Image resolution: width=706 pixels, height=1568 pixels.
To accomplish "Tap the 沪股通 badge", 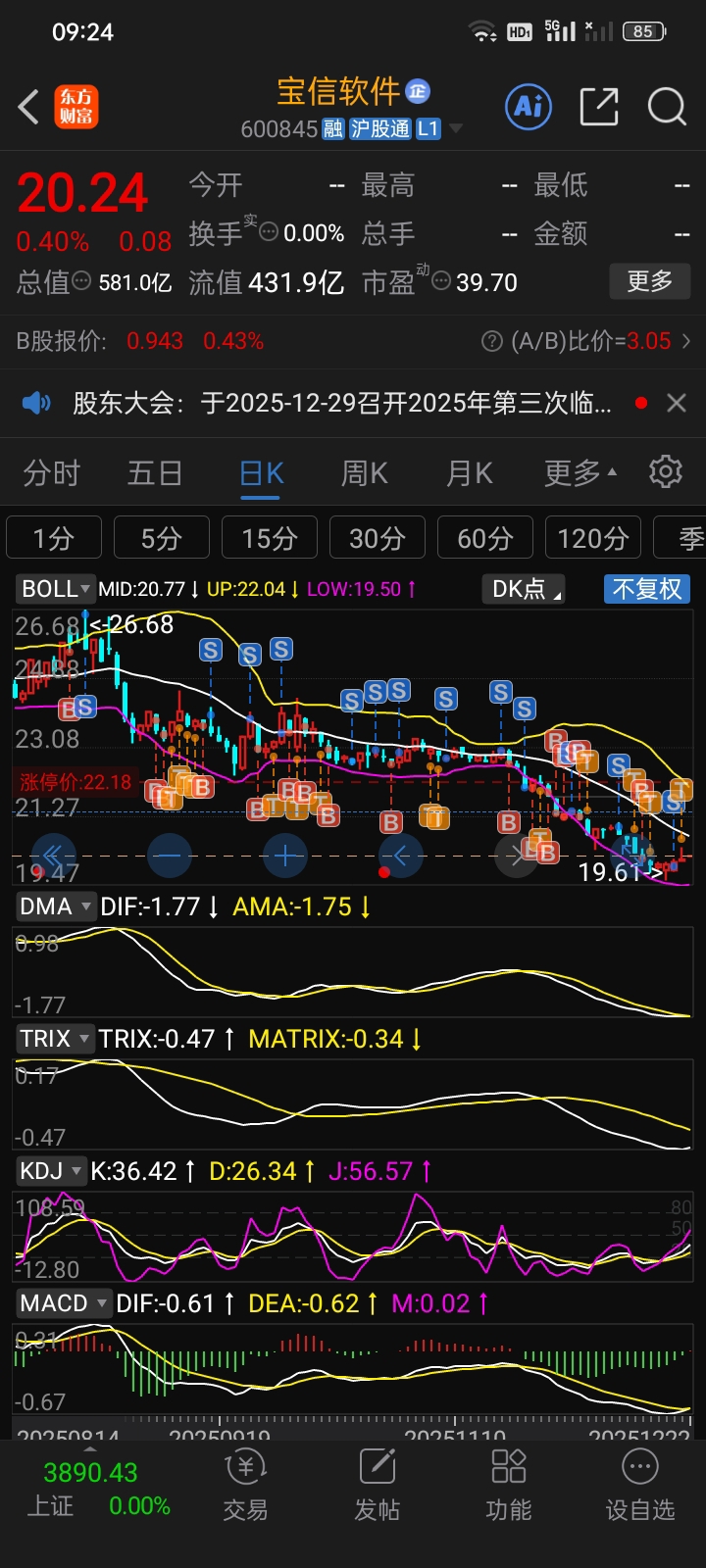I will click(380, 128).
